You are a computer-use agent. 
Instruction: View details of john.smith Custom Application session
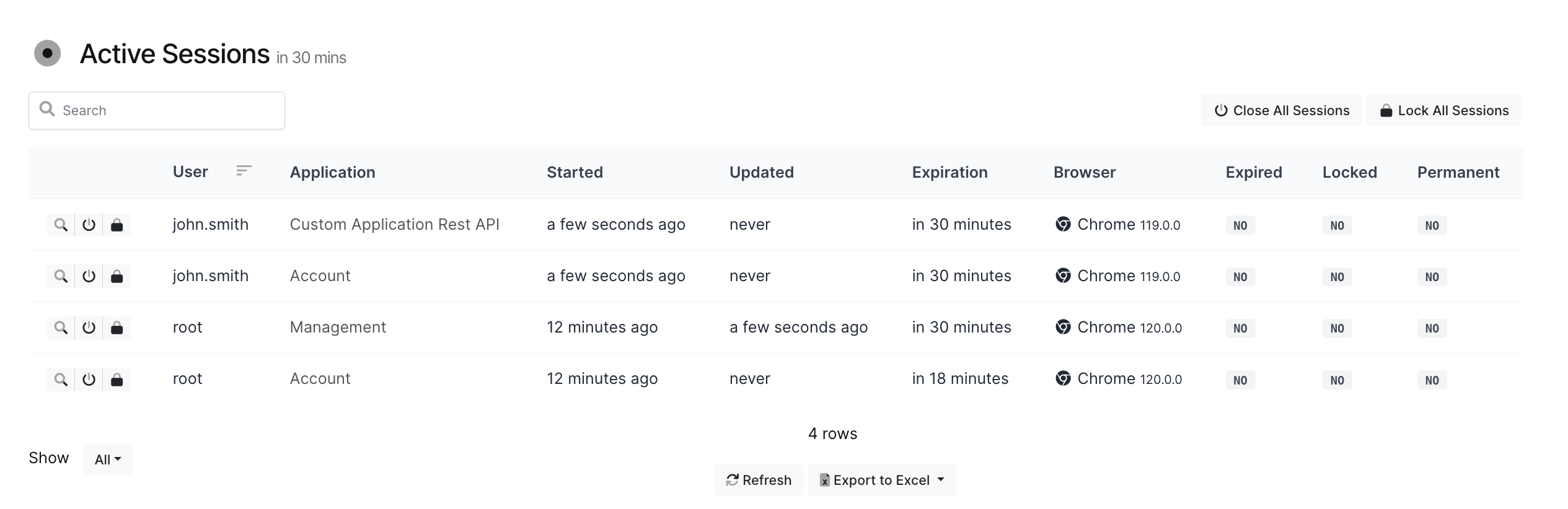pos(61,225)
